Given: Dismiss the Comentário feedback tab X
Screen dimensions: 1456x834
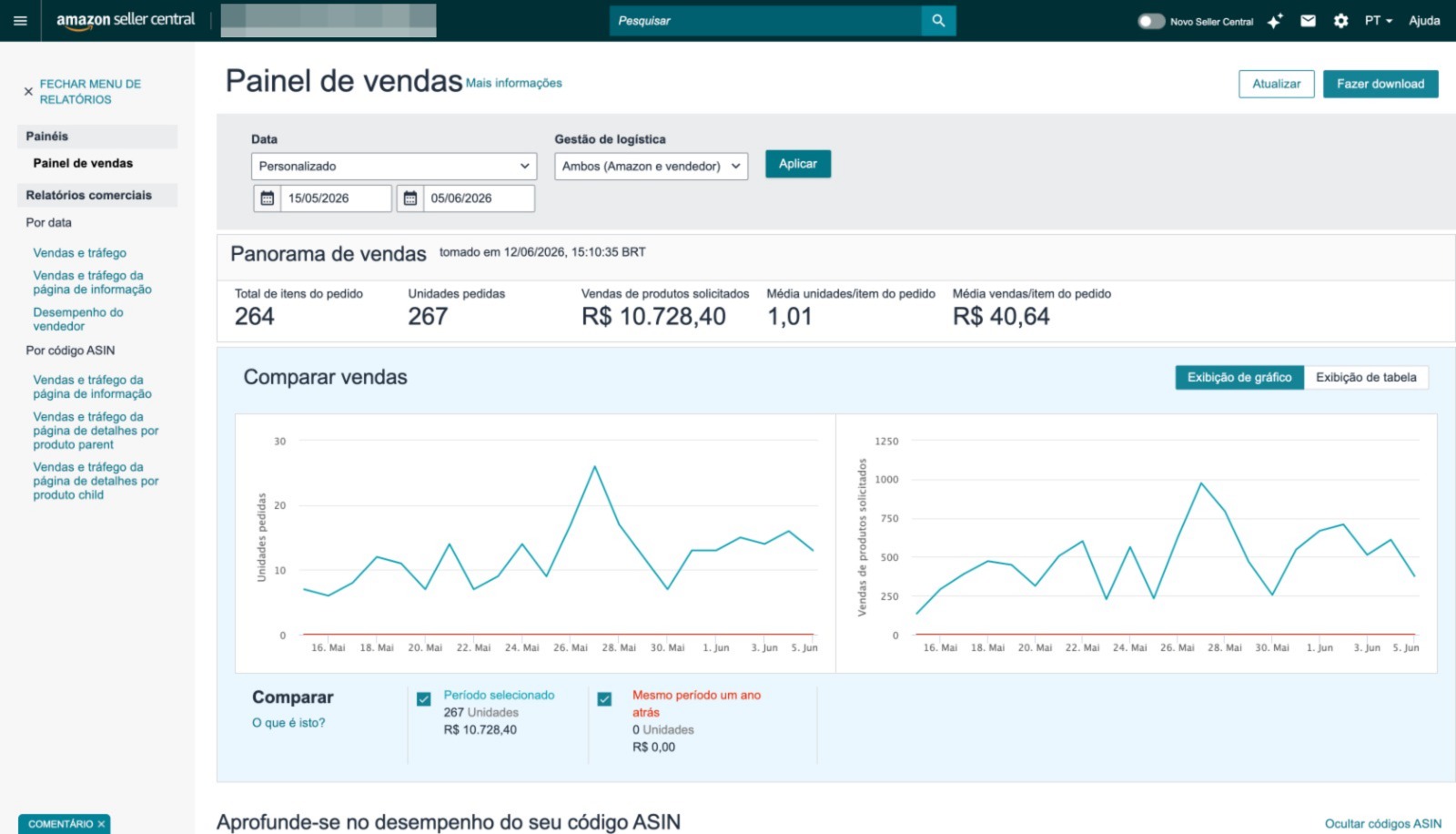Looking at the screenshot, I should click(102, 824).
